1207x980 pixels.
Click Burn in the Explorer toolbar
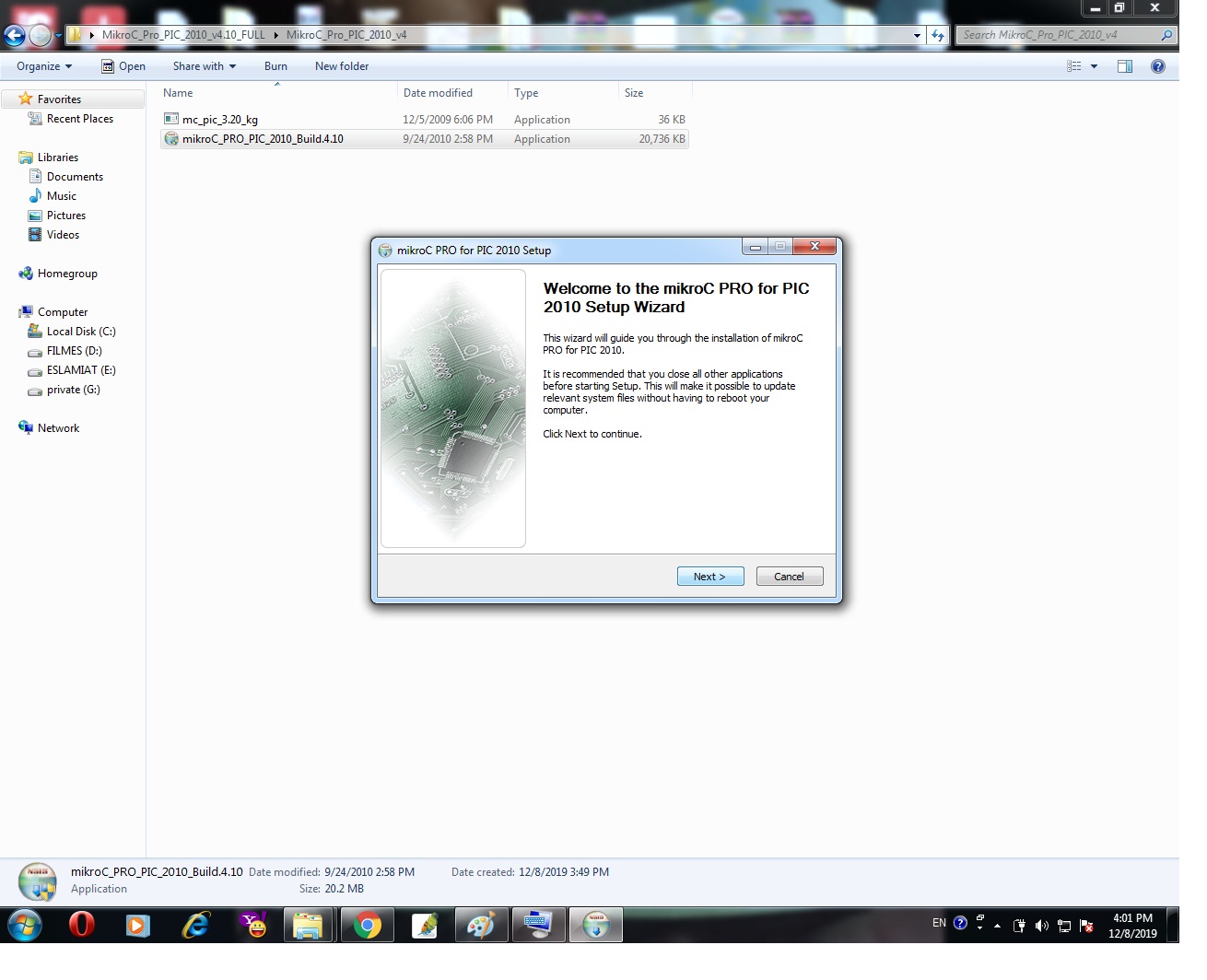[275, 66]
